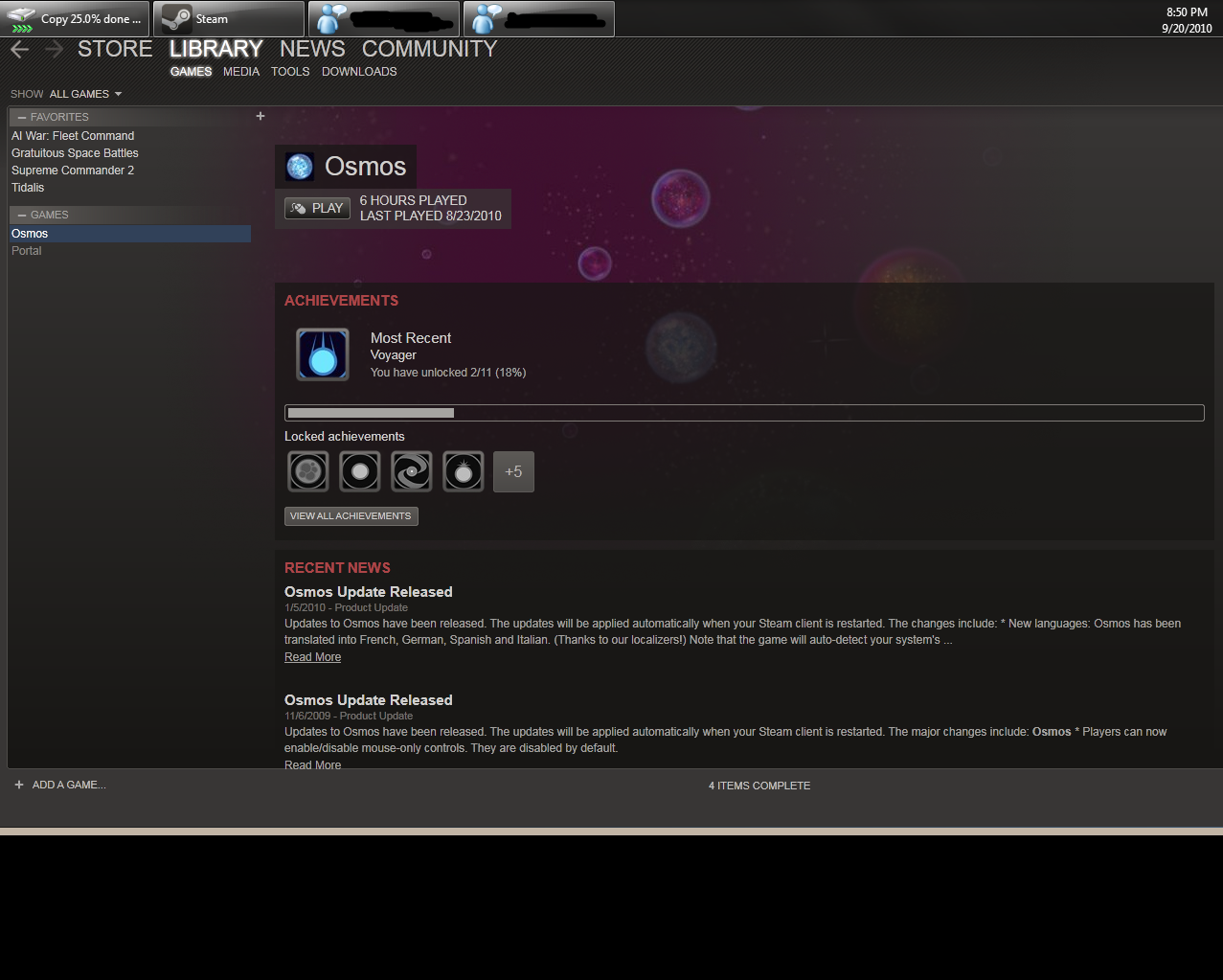Image resolution: width=1223 pixels, height=980 pixels.
Task: Switch to the Store tab
Action: pyautogui.click(x=115, y=49)
